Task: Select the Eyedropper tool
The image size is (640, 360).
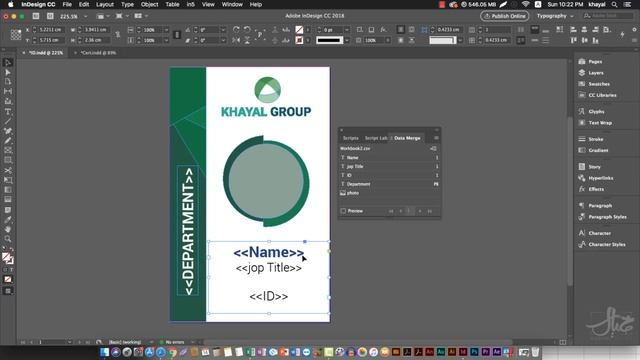Action: [8, 220]
